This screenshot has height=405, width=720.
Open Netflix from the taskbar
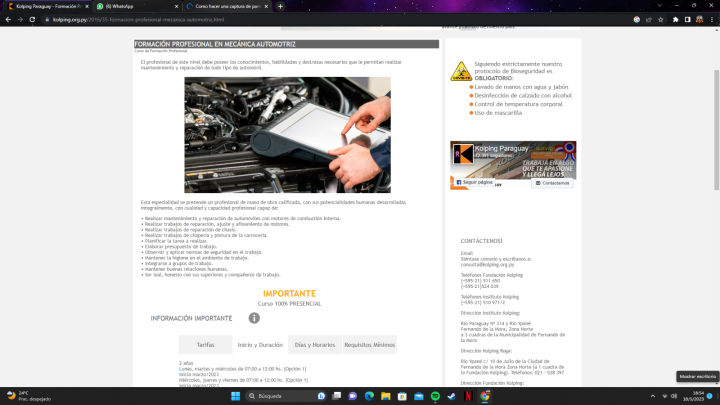pyautogui.click(x=468, y=396)
